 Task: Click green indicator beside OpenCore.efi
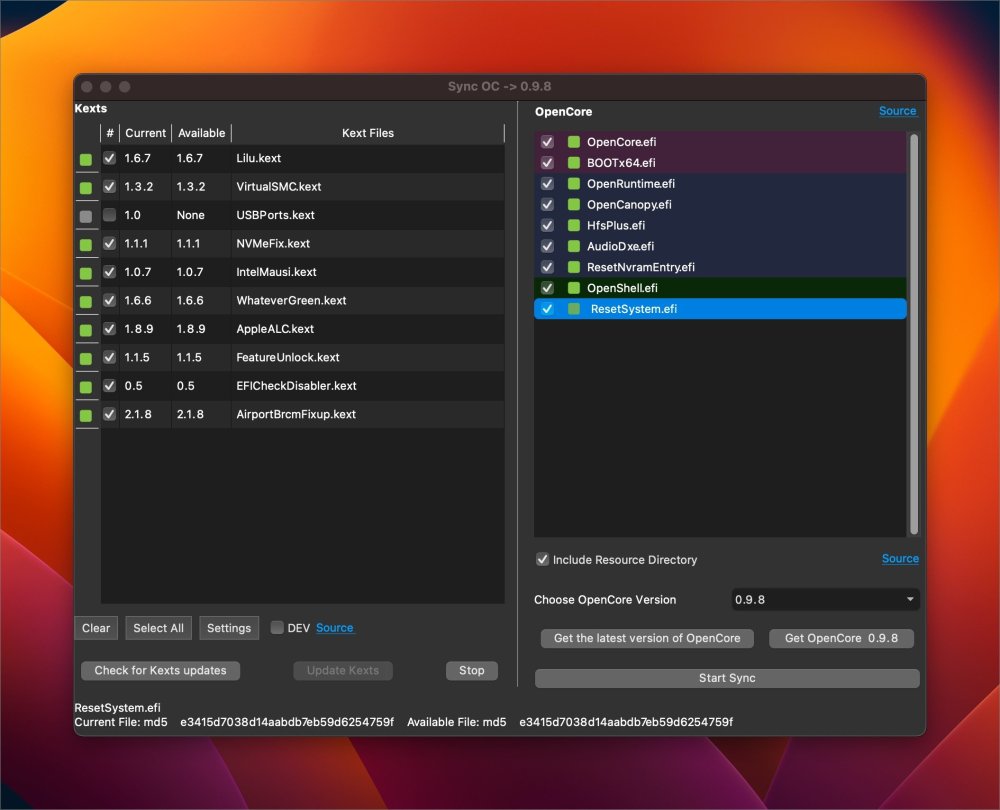coord(574,142)
